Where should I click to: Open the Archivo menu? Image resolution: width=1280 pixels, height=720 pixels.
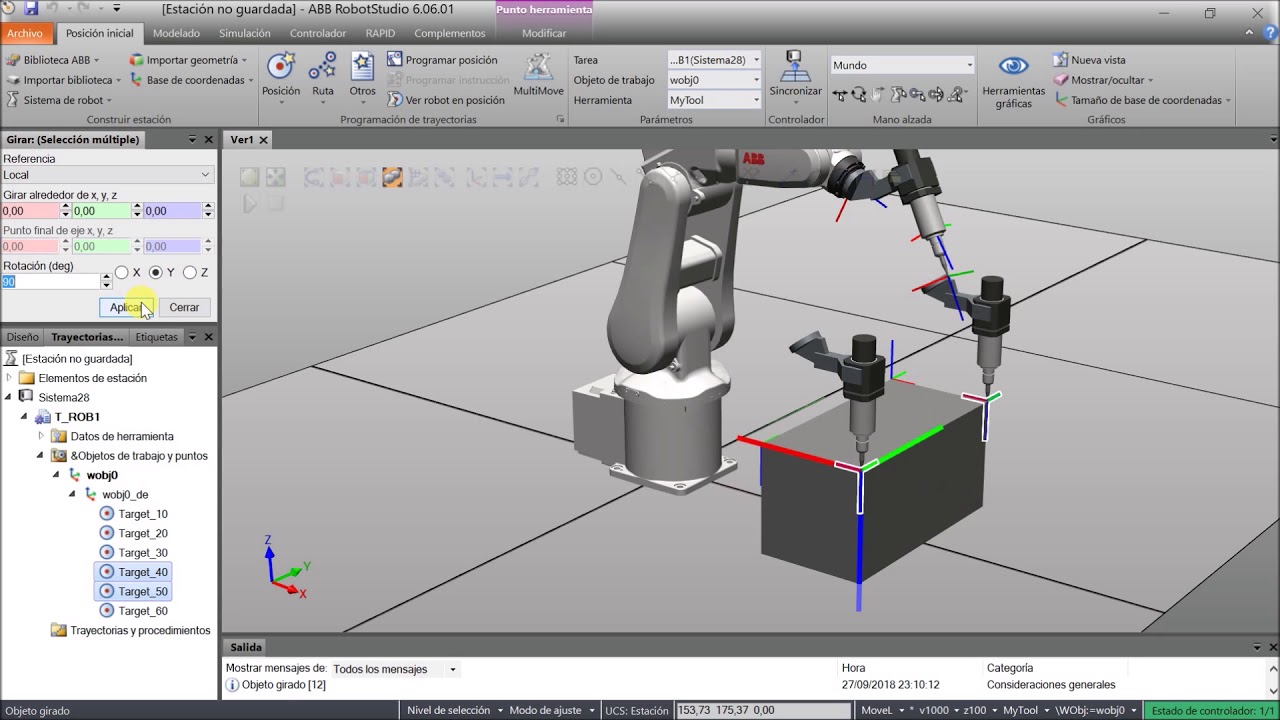(25, 33)
